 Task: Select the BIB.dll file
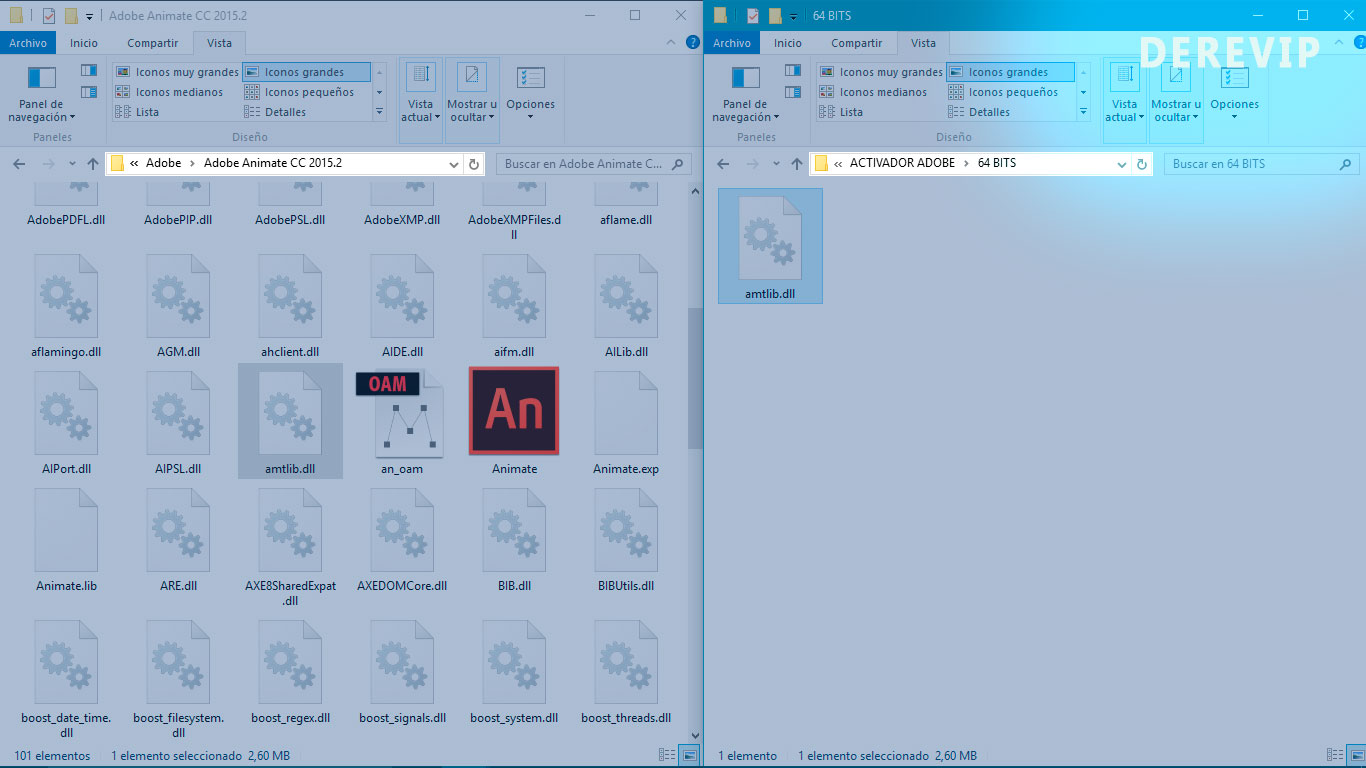point(514,540)
